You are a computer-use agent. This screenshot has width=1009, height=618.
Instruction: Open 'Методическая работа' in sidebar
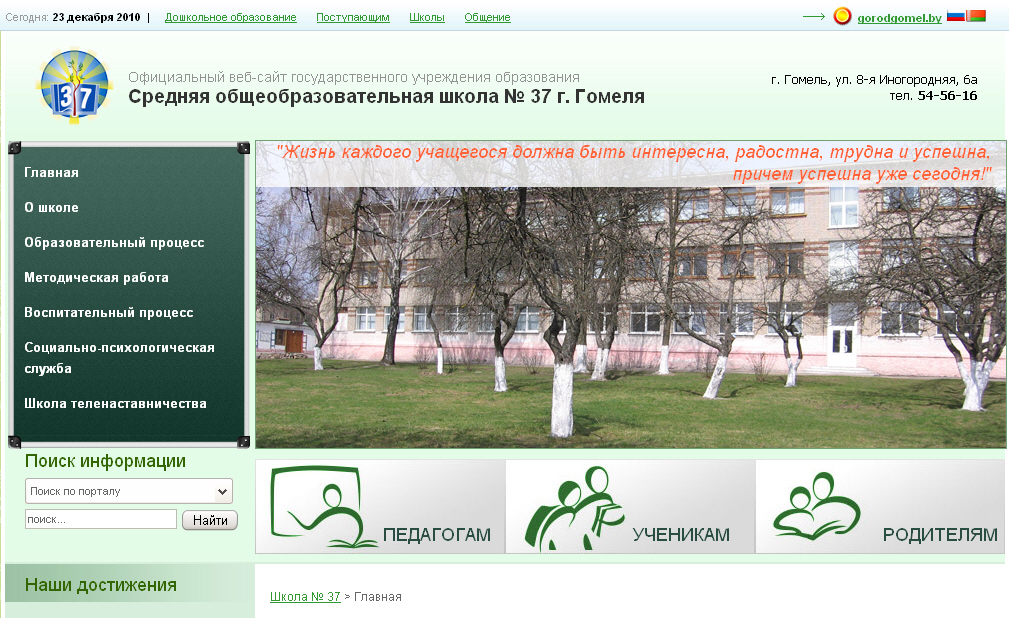(x=96, y=278)
